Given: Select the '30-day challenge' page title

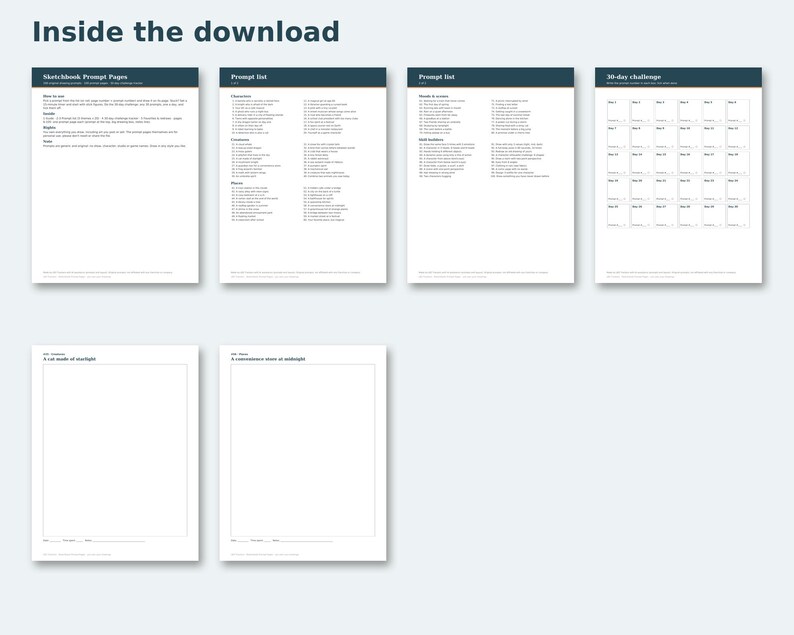Looking at the screenshot, I should coord(633,77).
